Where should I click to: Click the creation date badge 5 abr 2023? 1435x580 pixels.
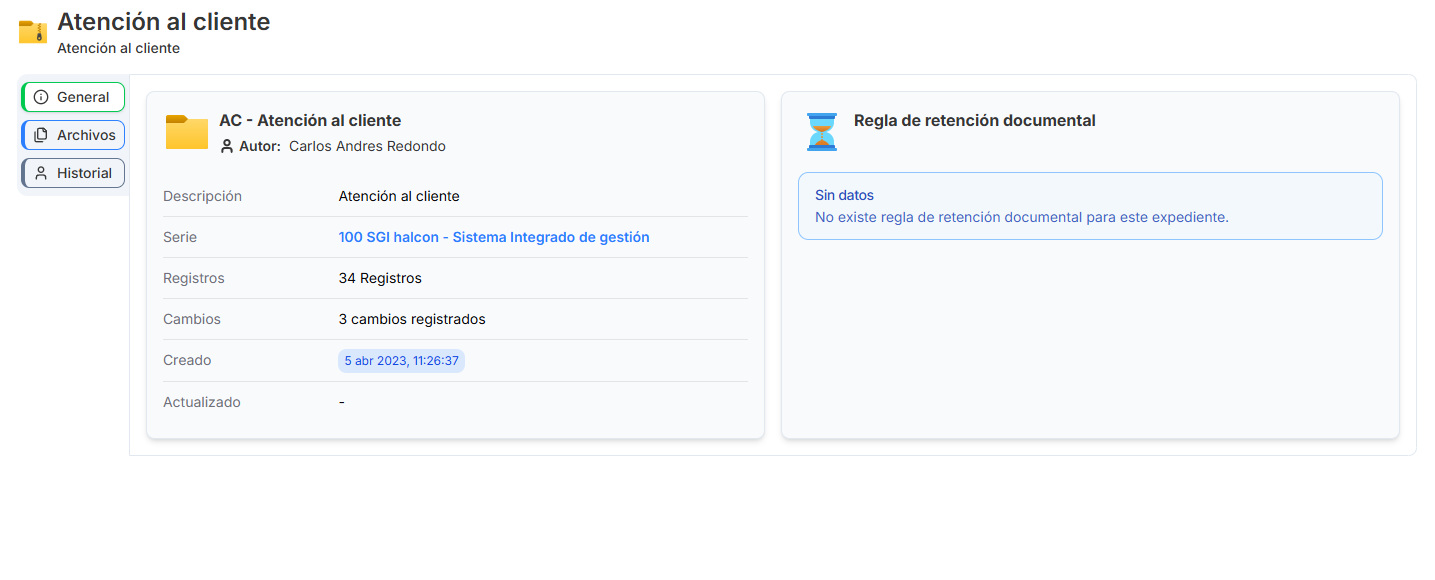401,360
